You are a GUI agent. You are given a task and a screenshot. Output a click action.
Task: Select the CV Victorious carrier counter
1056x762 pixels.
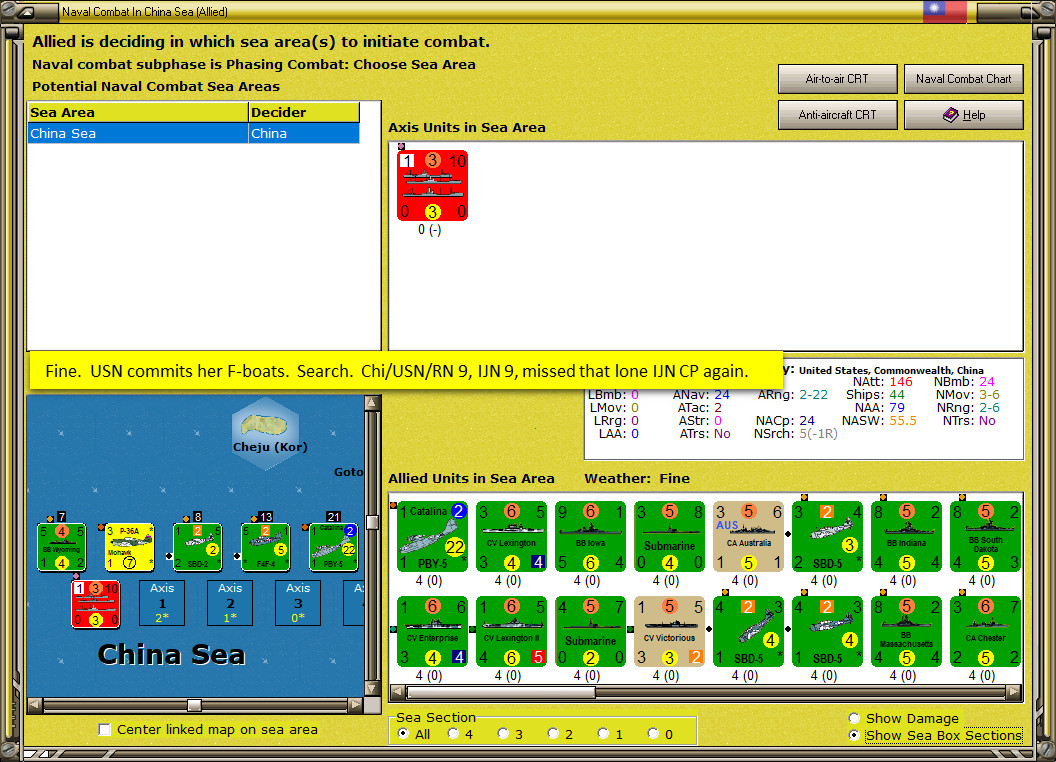(669, 631)
